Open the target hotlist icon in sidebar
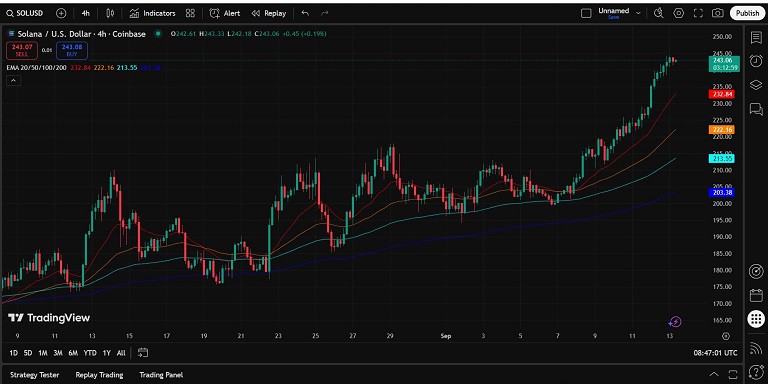768x384 pixels. coord(756,271)
